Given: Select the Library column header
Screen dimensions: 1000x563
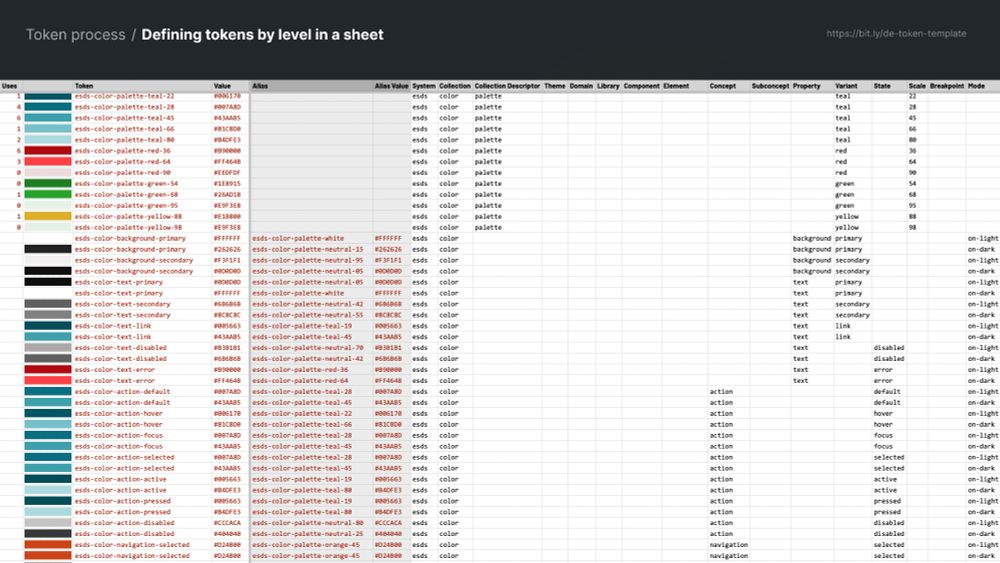Looking at the screenshot, I should 608,85.
